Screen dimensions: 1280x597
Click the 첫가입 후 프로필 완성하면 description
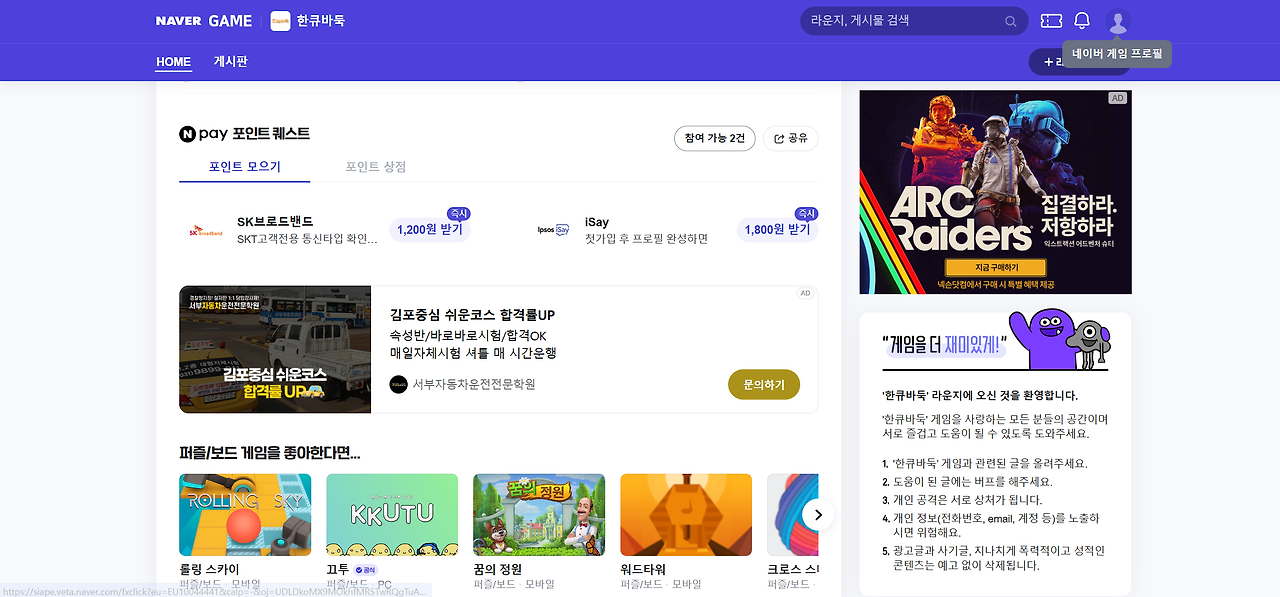(646, 239)
